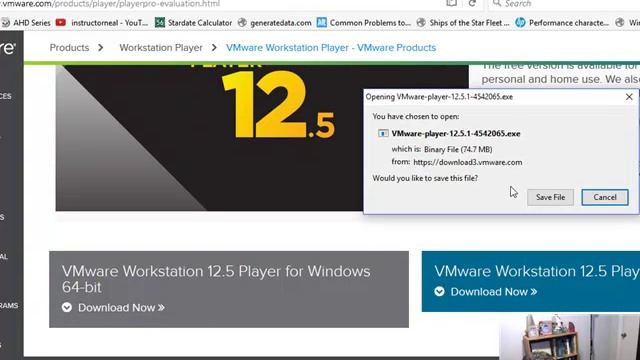Download Now for Windows 64-bit Player
Screen dimensions: 640x360
[x=121, y=308]
